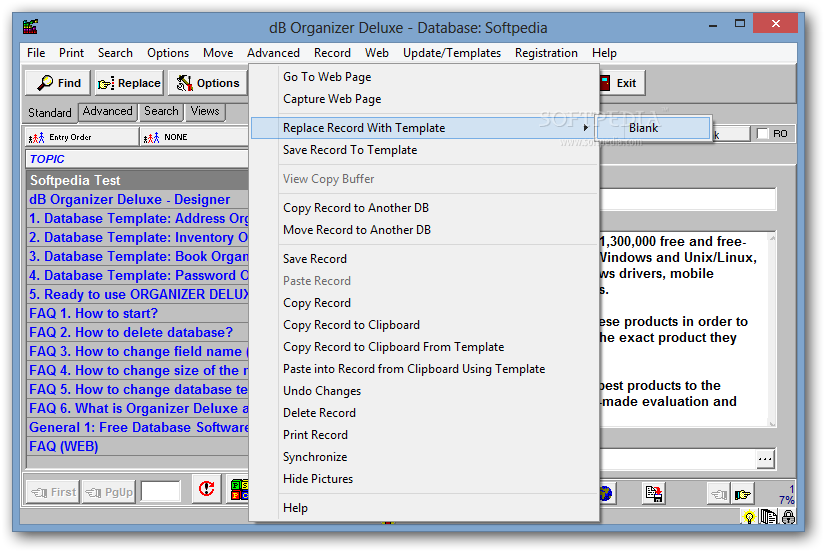Select dB Organizer Deluxe - Designer record

[x=137, y=199]
